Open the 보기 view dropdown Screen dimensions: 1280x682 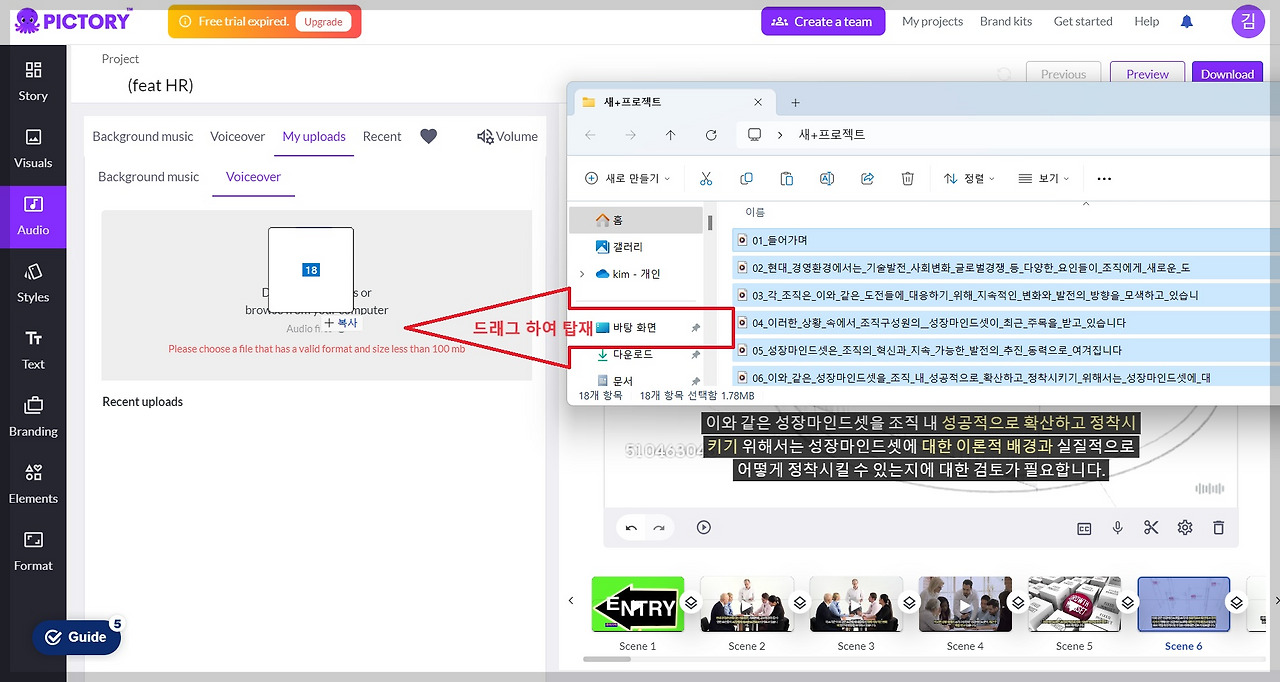tap(1044, 179)
